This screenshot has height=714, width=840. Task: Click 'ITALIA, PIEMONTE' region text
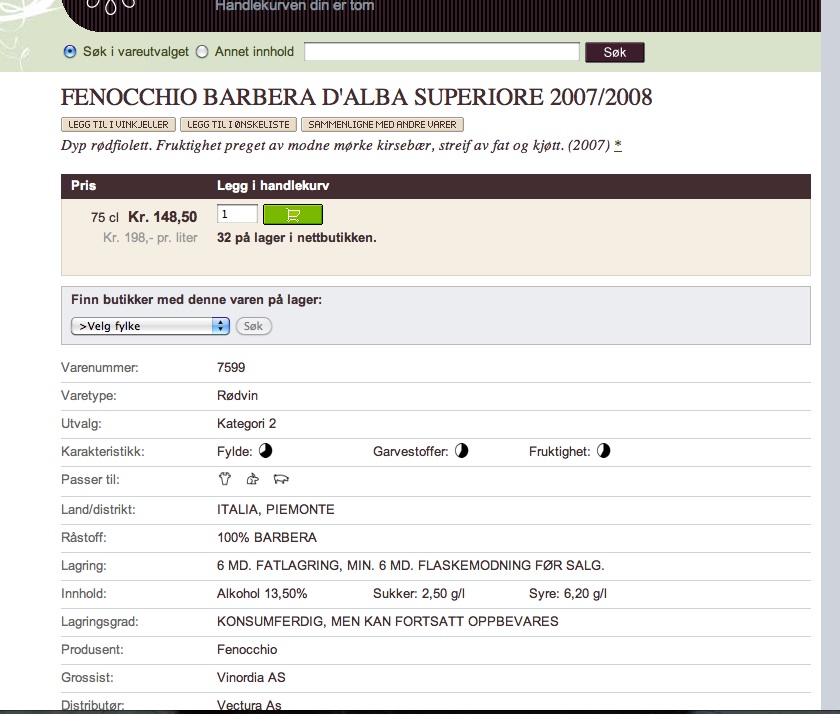click(x=275, y=509)
